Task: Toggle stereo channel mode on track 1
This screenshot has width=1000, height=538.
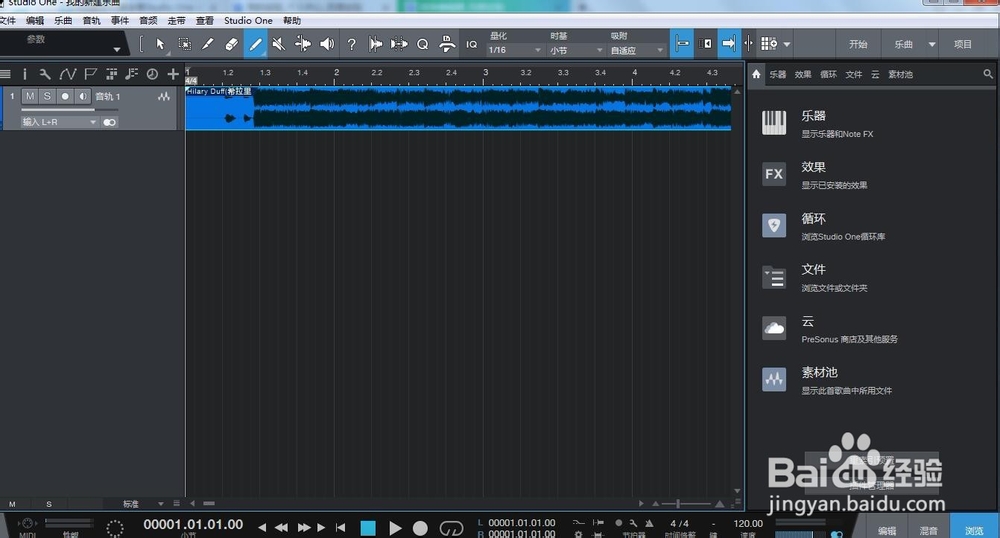Action: point(110,122)
